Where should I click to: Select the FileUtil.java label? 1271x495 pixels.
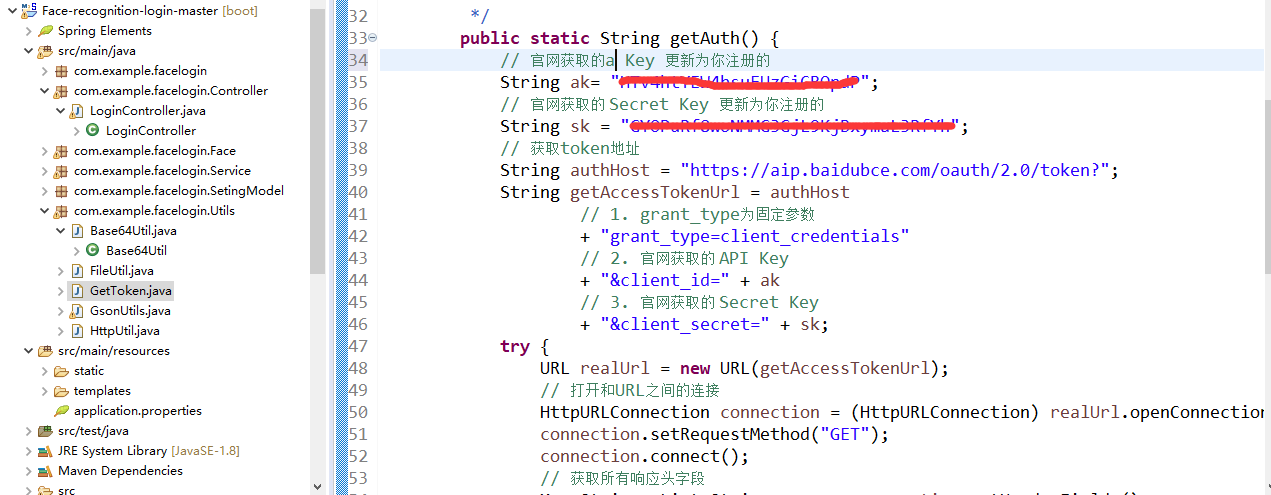(122, 271)
